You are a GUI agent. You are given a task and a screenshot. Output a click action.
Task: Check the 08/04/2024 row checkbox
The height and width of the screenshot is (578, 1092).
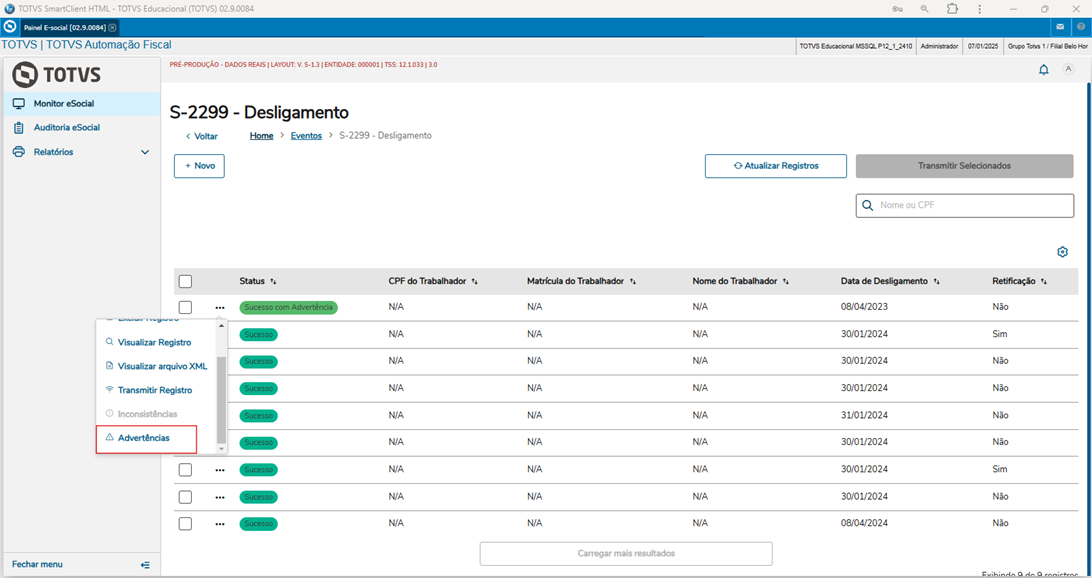click(185, 524)
